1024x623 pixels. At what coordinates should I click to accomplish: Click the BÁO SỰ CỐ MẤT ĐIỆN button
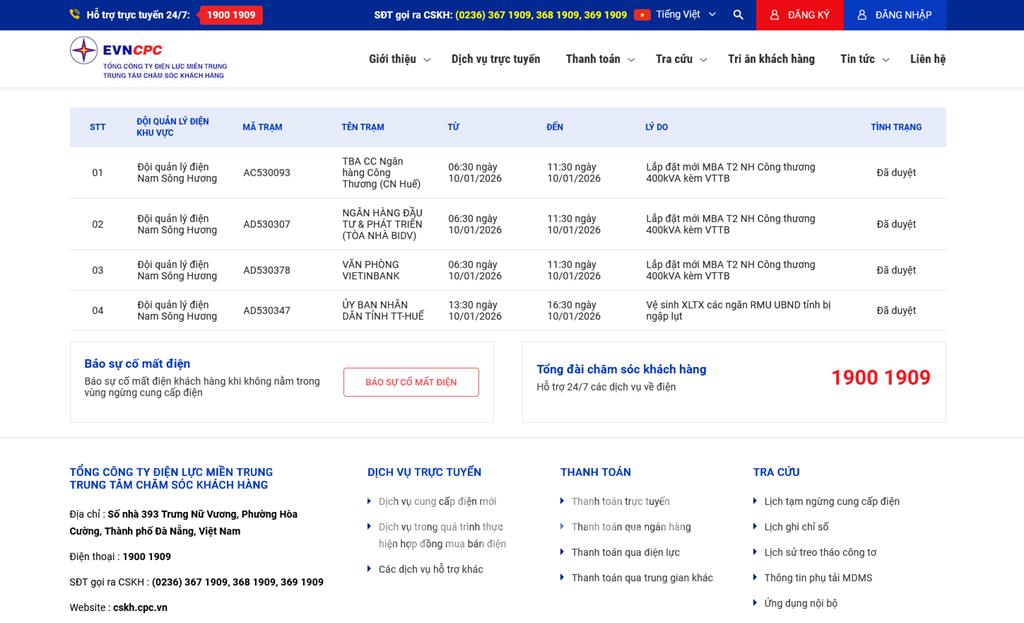pyautogui.click(x=411, y=382)
